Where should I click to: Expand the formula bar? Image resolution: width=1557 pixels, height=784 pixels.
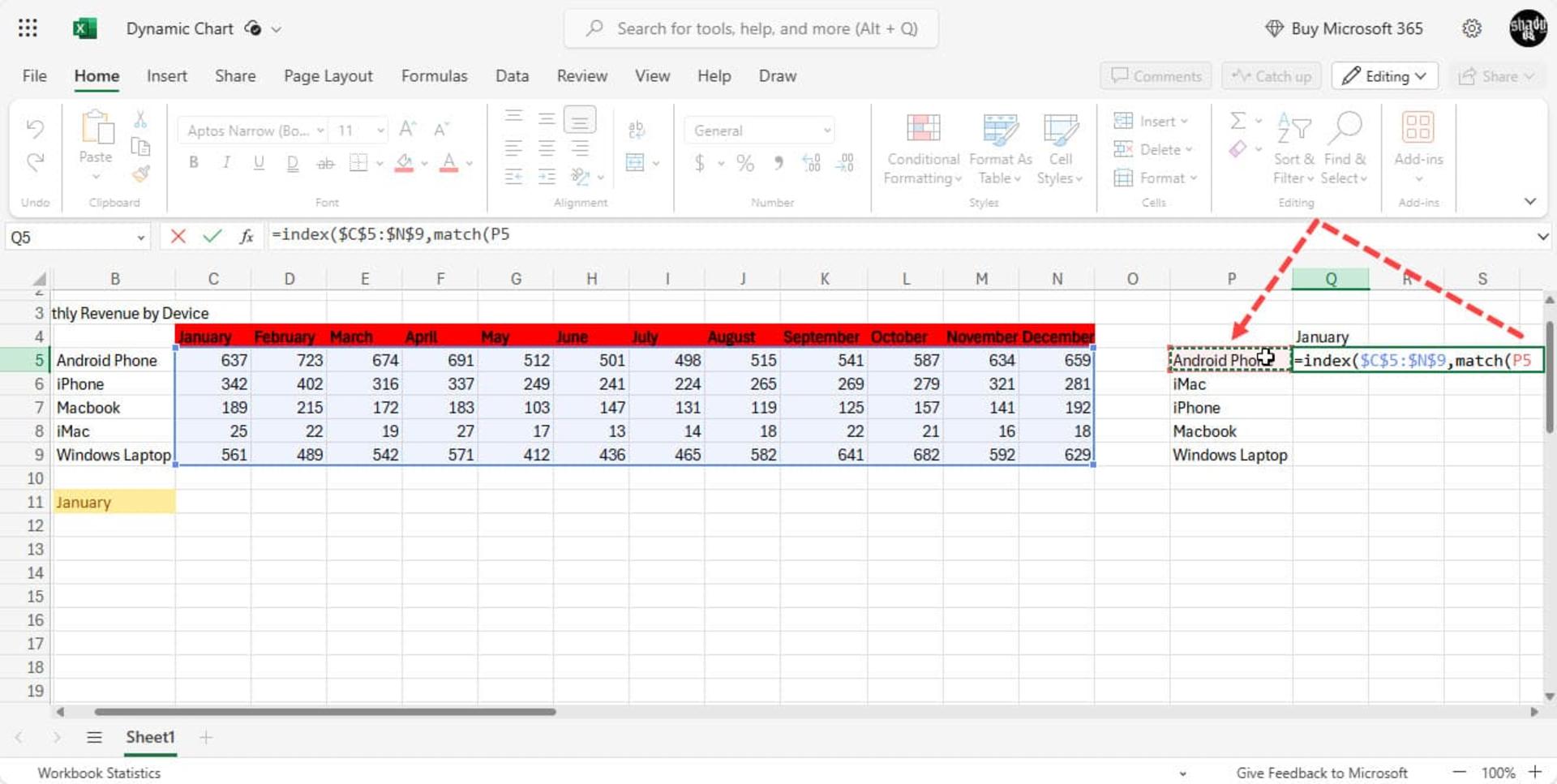point(1542,236)
